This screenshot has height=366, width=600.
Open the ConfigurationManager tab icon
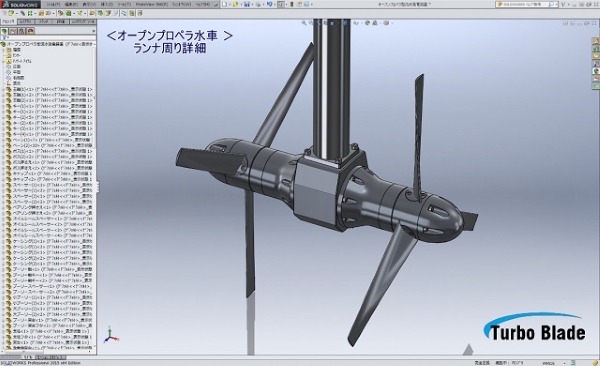(x=22, y=31)
